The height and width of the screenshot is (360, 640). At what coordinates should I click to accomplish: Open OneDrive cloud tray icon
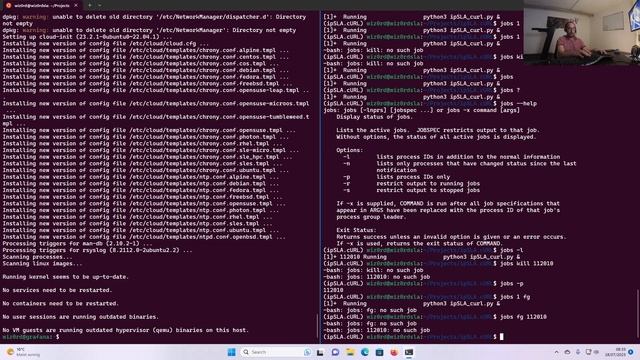pos(567,352)
